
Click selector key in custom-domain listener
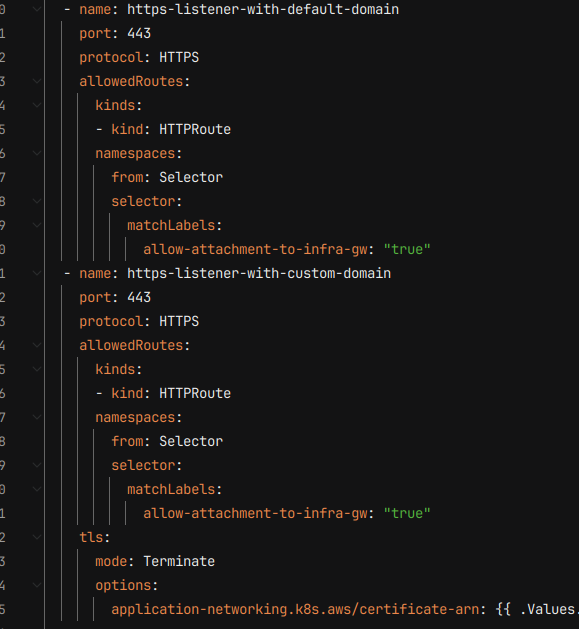pos(143,465)
